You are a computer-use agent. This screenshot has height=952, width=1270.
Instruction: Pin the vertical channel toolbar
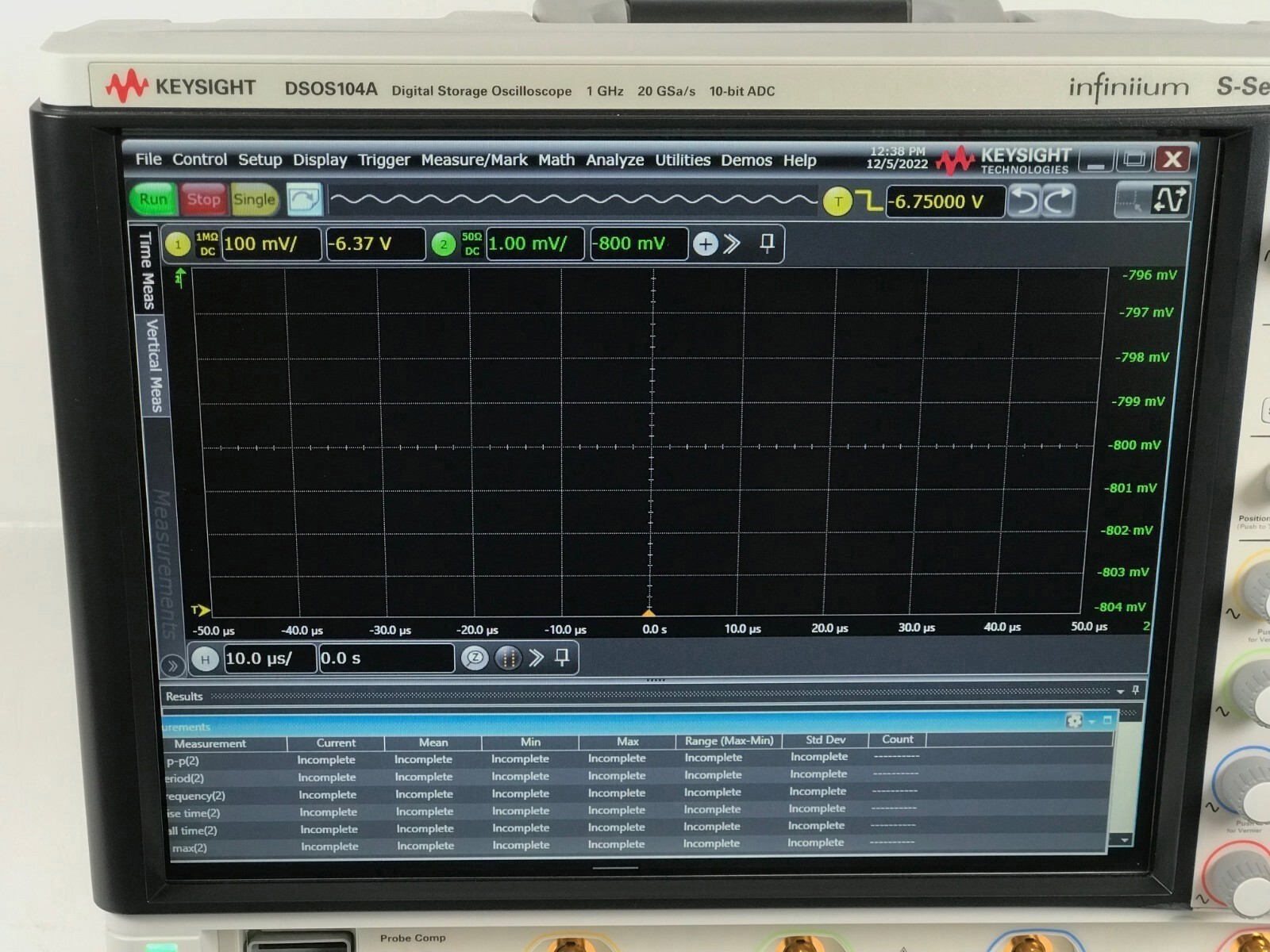coord(767,243)
